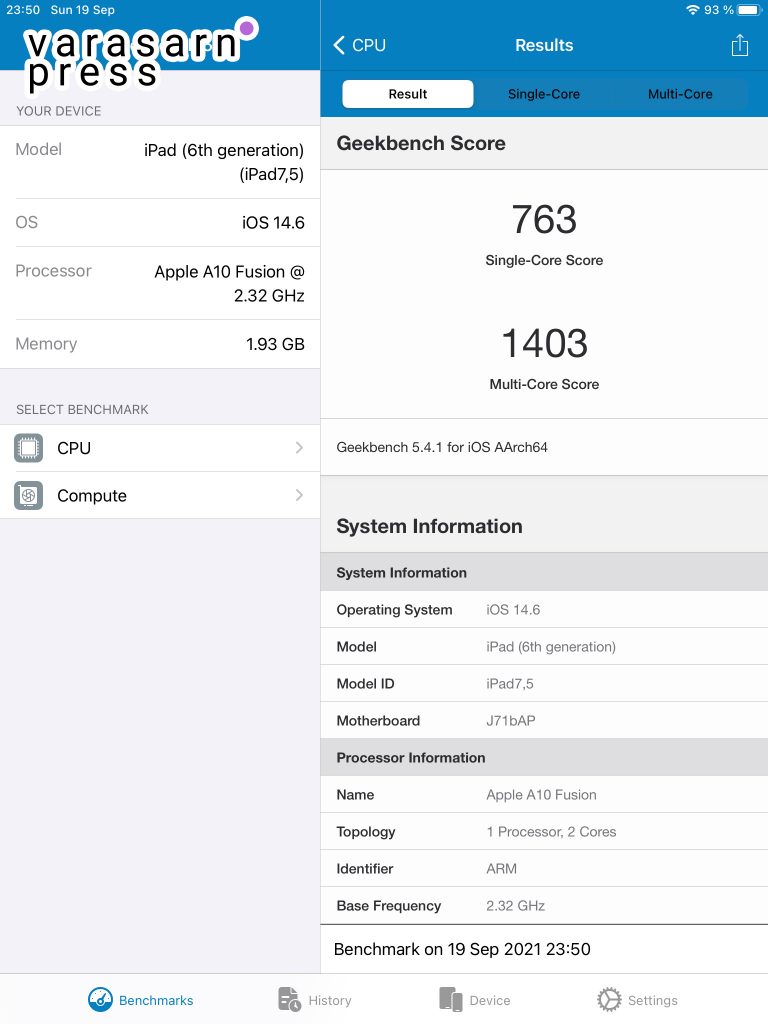Image resolution: width=768 pixels, height=1024 pixels.
Task: Tap the Processor Information section header
Action: click(544, 758)
